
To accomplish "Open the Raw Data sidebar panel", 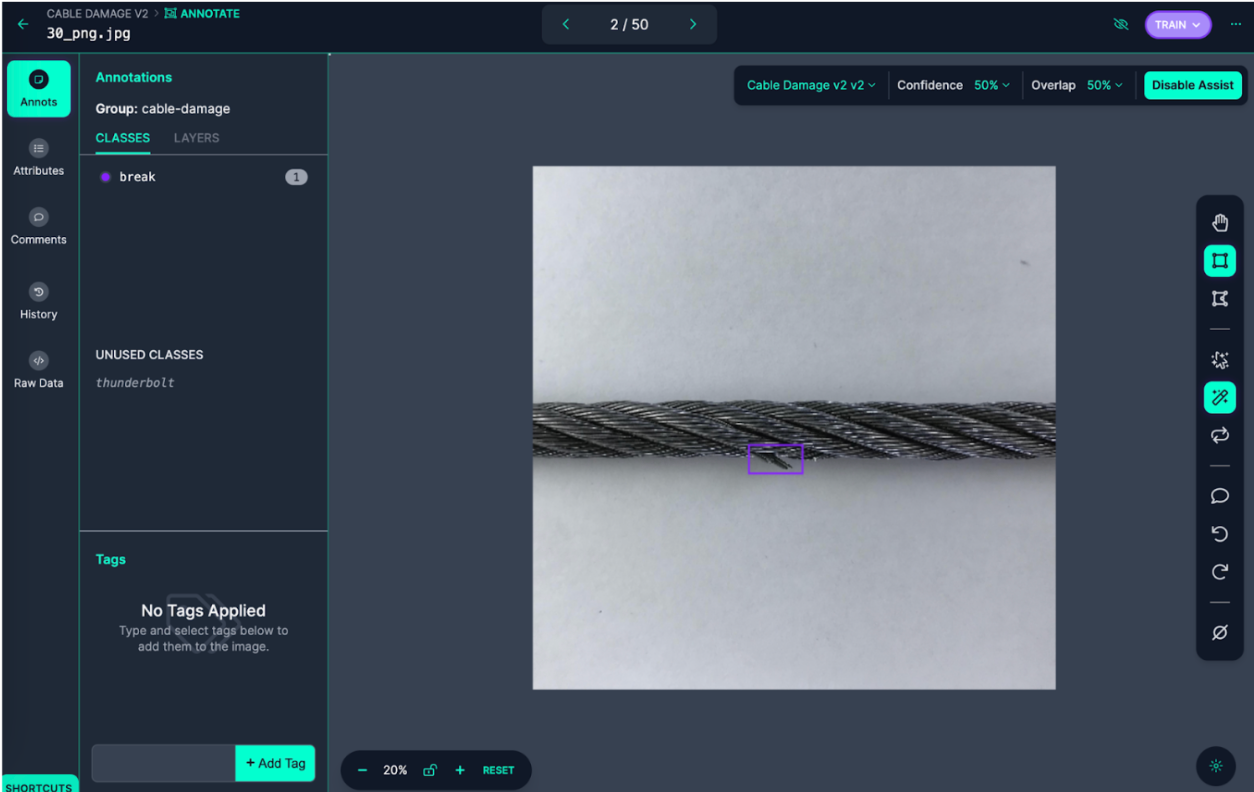I will 38,370.
